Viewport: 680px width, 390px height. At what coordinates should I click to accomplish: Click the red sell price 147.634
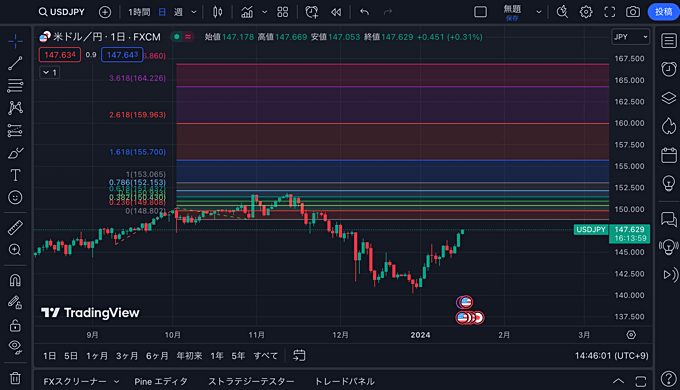(x=60, y=55)
